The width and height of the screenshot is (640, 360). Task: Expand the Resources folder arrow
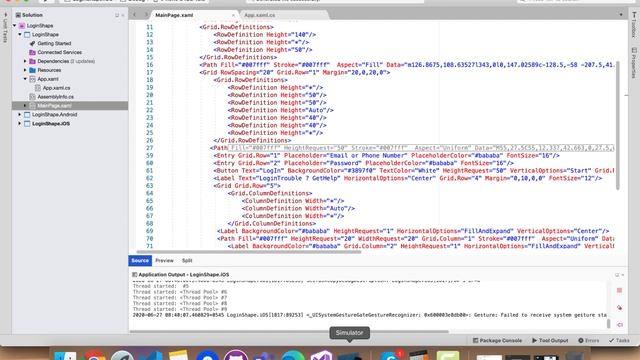25,70
